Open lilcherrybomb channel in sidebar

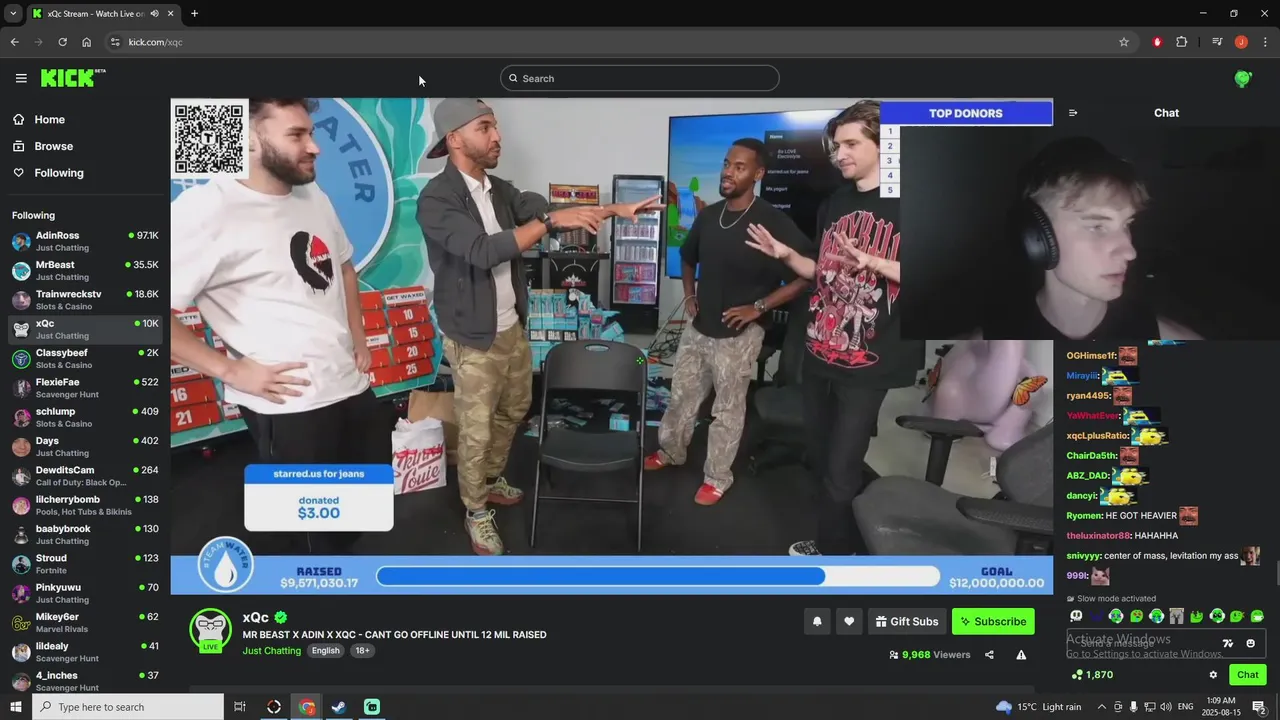click(85, 505)
